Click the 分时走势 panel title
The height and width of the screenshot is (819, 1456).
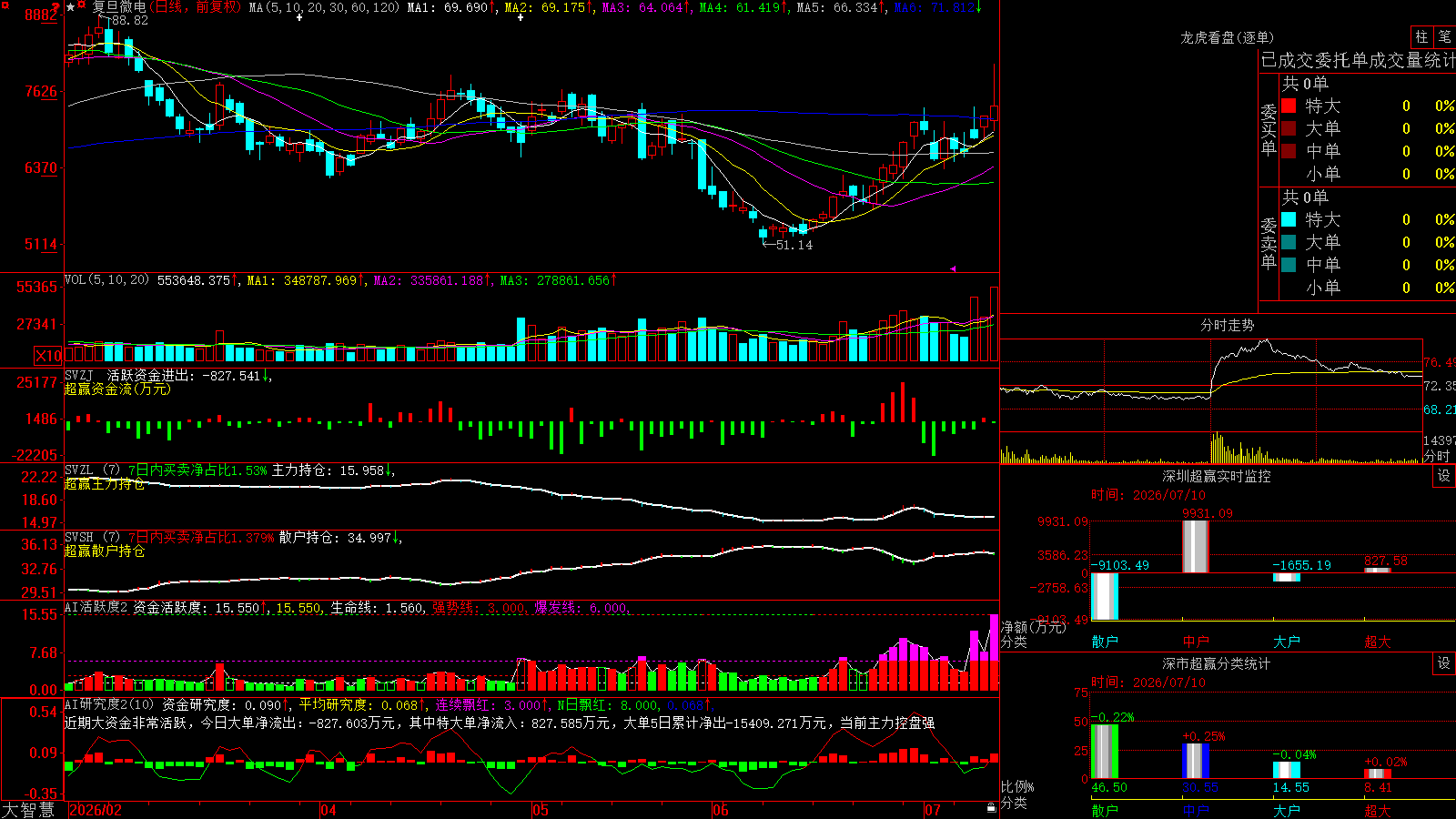pyautogui.click(x=1227, y=325)
